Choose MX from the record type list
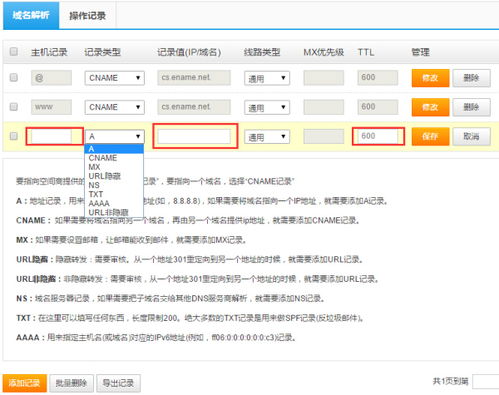The image size is (499, 395). (114, 167)
